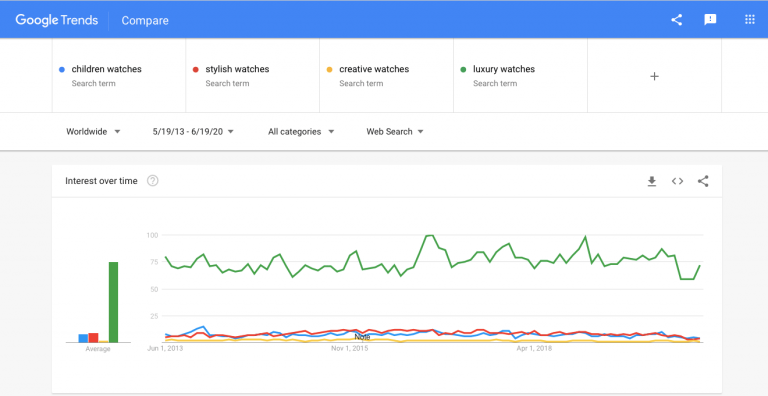Open the embed code icon for chart
The width and height of the screenshot is (768, 396).
677,181
